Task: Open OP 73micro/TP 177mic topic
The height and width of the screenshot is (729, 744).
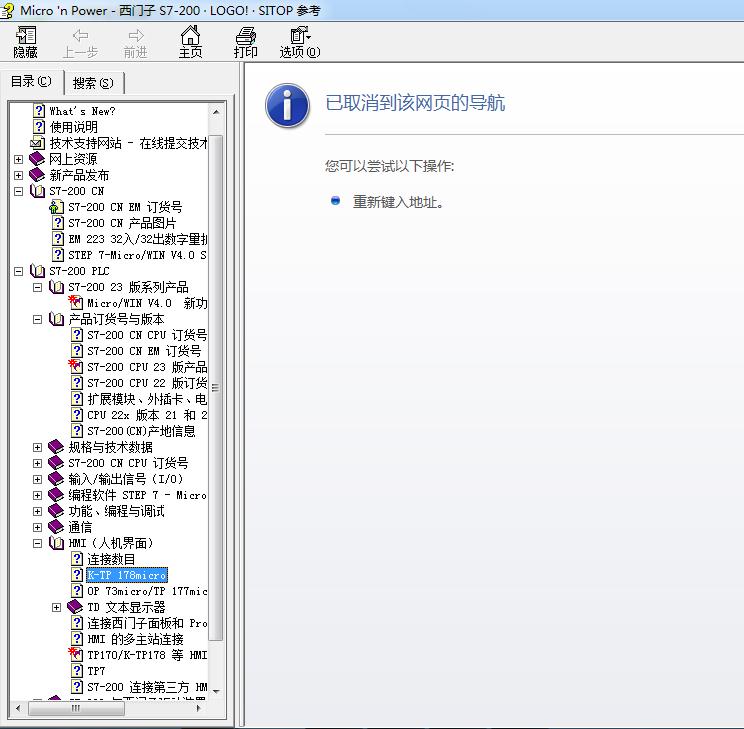Action: tap(147, 591)
